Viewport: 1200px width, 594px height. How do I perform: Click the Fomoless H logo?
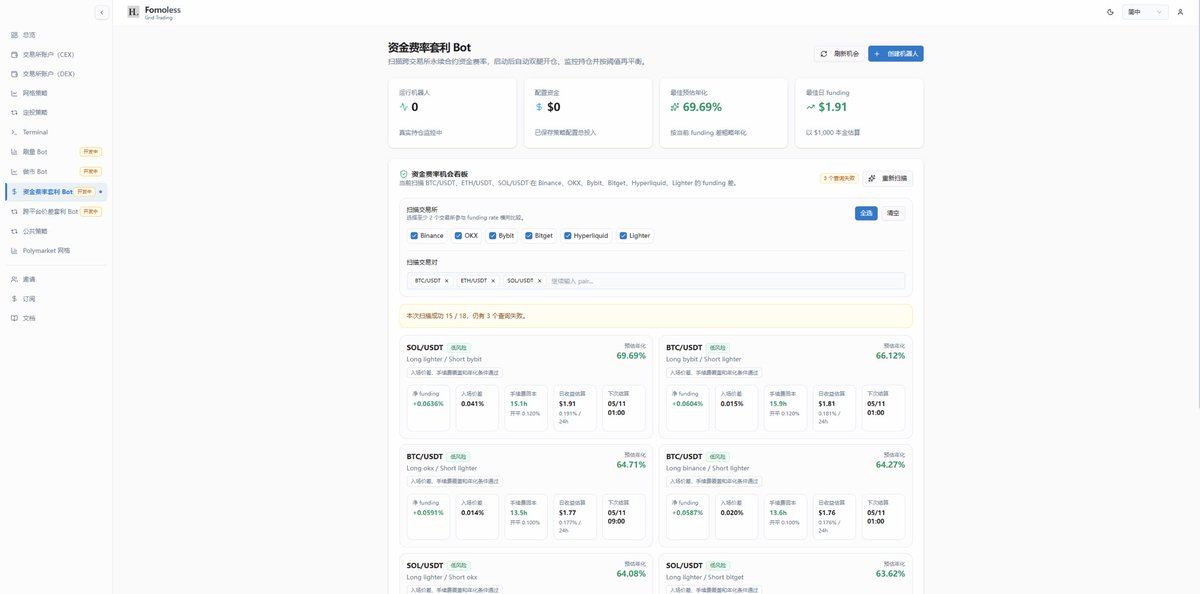click(134, 12)
